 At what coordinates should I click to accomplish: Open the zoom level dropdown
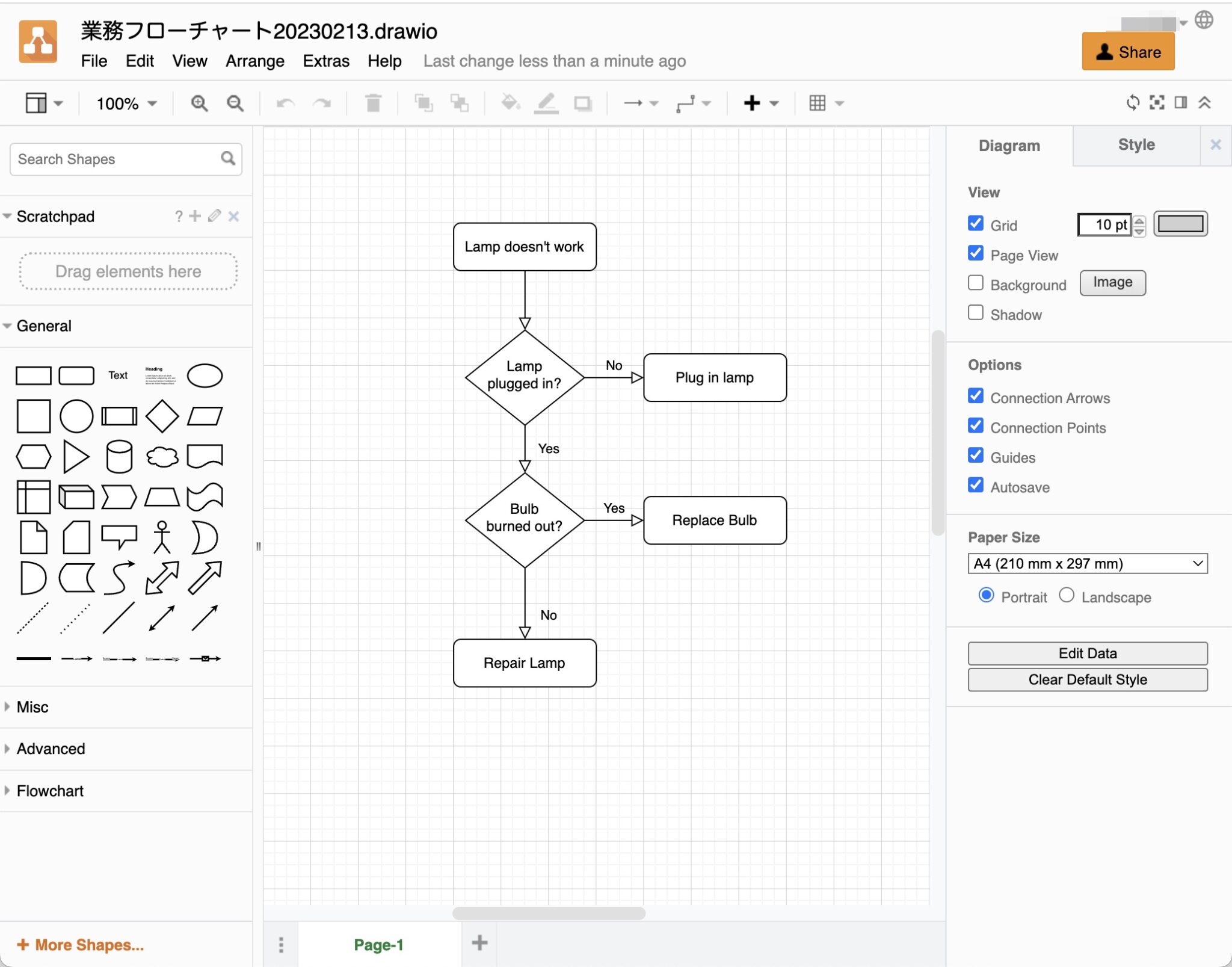(x=125, y=103)
